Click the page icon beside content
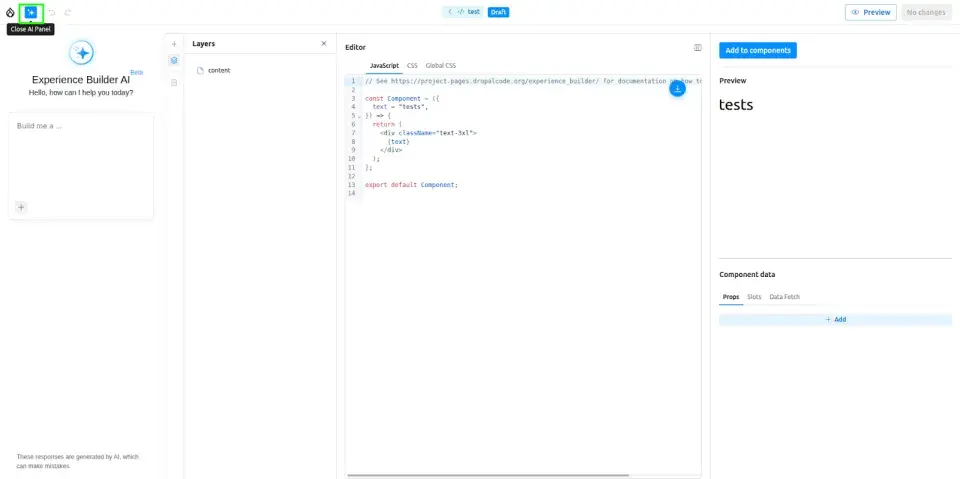Viewport: 960px width, 479px height. pos(200,70)
